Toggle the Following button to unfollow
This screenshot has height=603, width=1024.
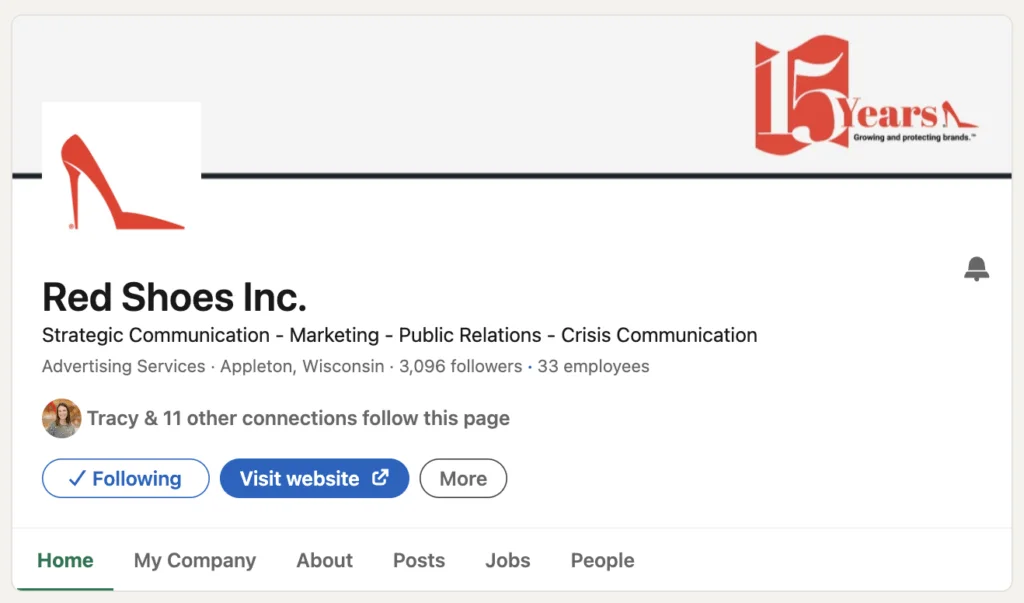click(x=125, y=478)
